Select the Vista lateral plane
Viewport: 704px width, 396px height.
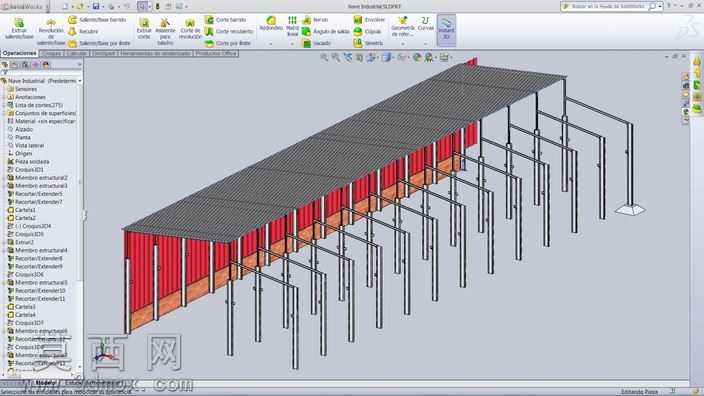[x=26, y=145]
